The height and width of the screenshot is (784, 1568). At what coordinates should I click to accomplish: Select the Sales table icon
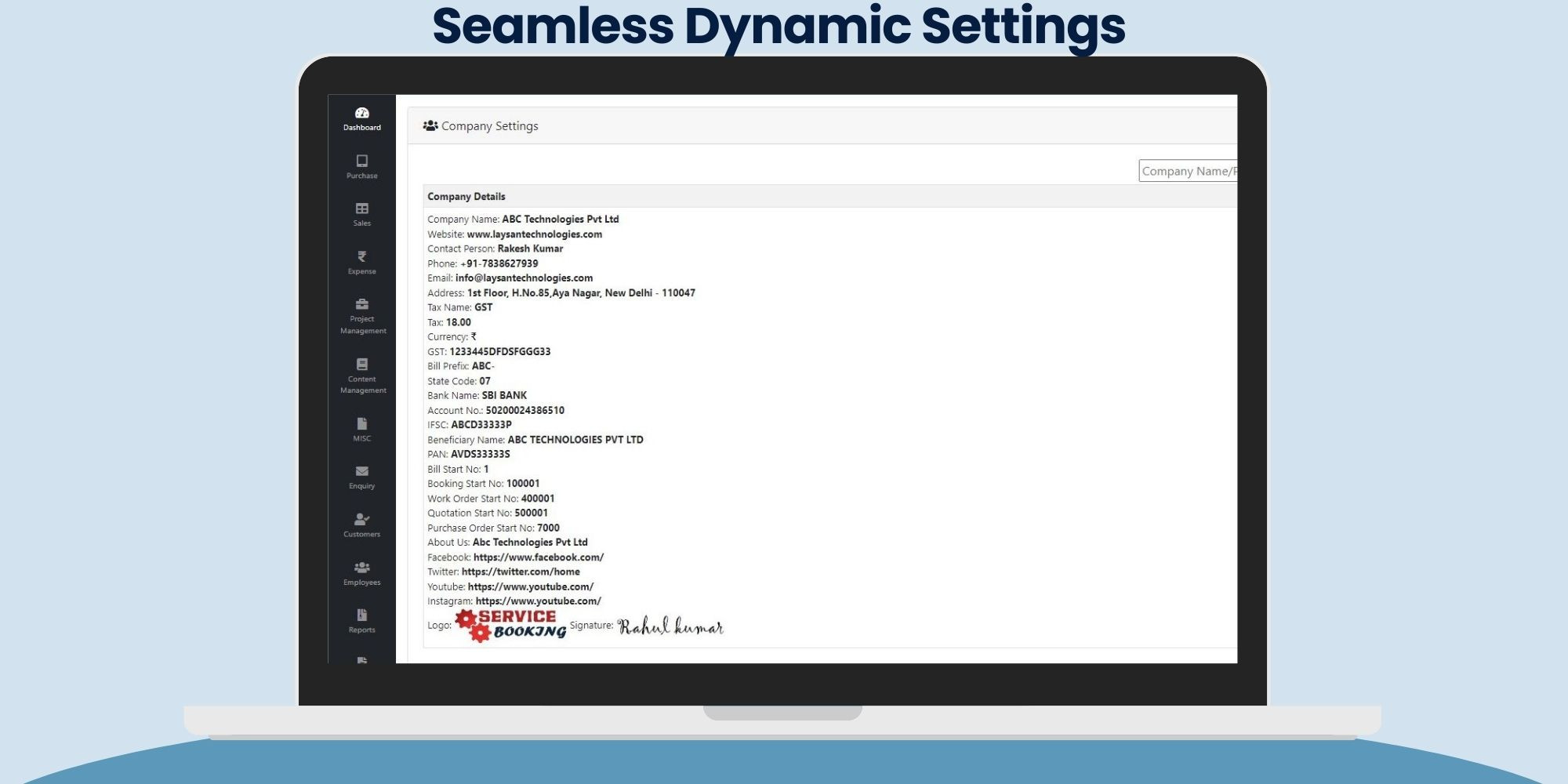tap(361, 209)
